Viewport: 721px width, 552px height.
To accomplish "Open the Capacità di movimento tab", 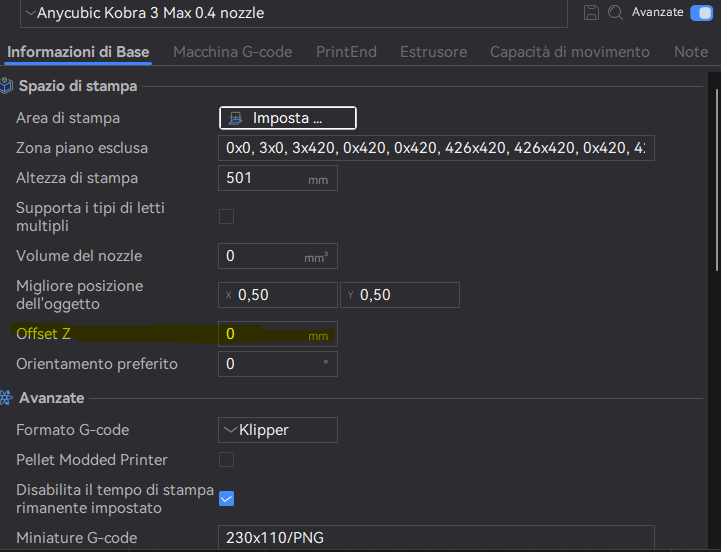I will (x=570, y=52).
